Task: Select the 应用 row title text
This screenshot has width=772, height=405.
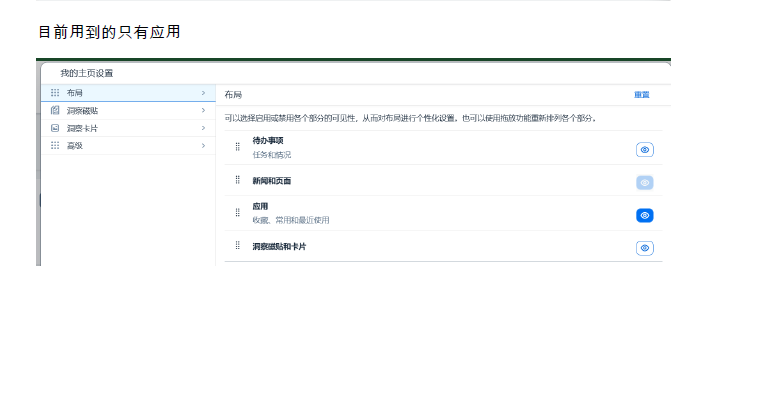Action: click(x=260, y=207)
